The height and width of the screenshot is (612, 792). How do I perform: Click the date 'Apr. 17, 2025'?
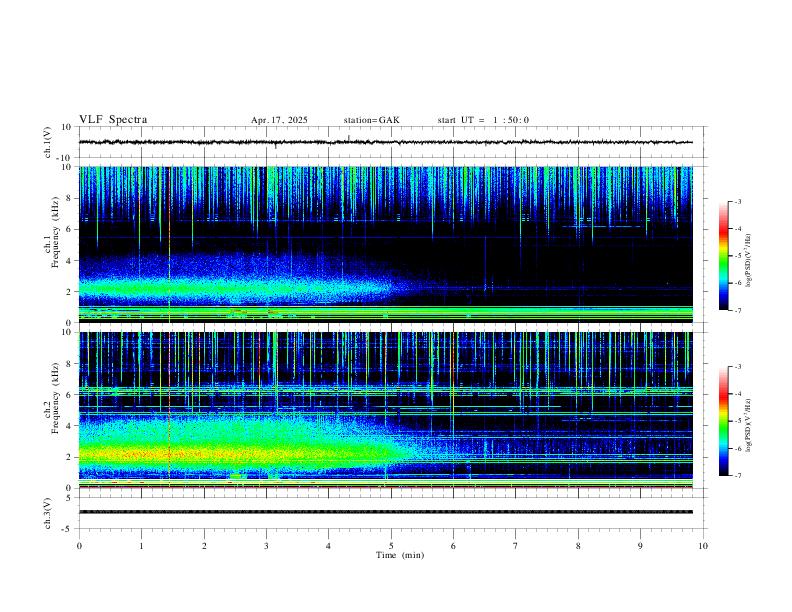pyautogui.click(x=279, y=120)
